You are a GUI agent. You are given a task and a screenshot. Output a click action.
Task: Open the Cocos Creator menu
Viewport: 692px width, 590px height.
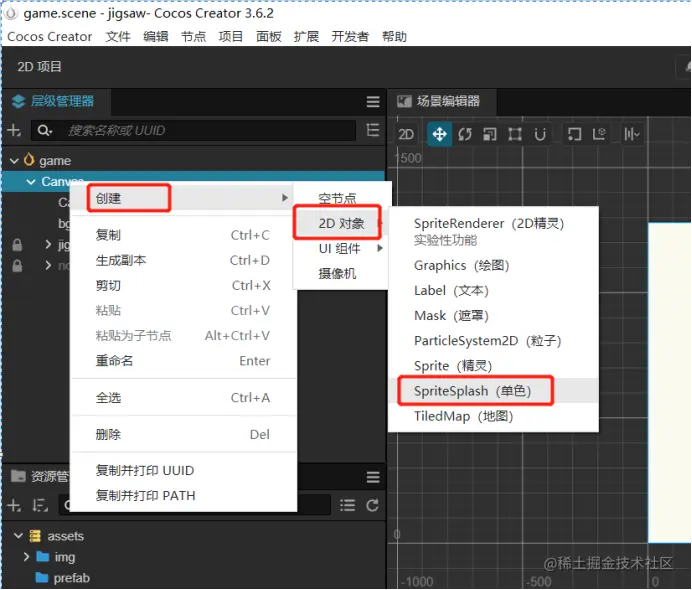[x=50, y=36]
